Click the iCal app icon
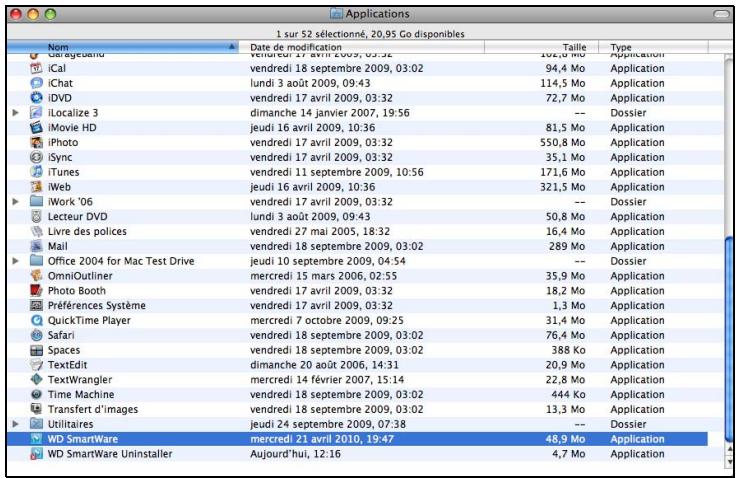 point(36,68)
